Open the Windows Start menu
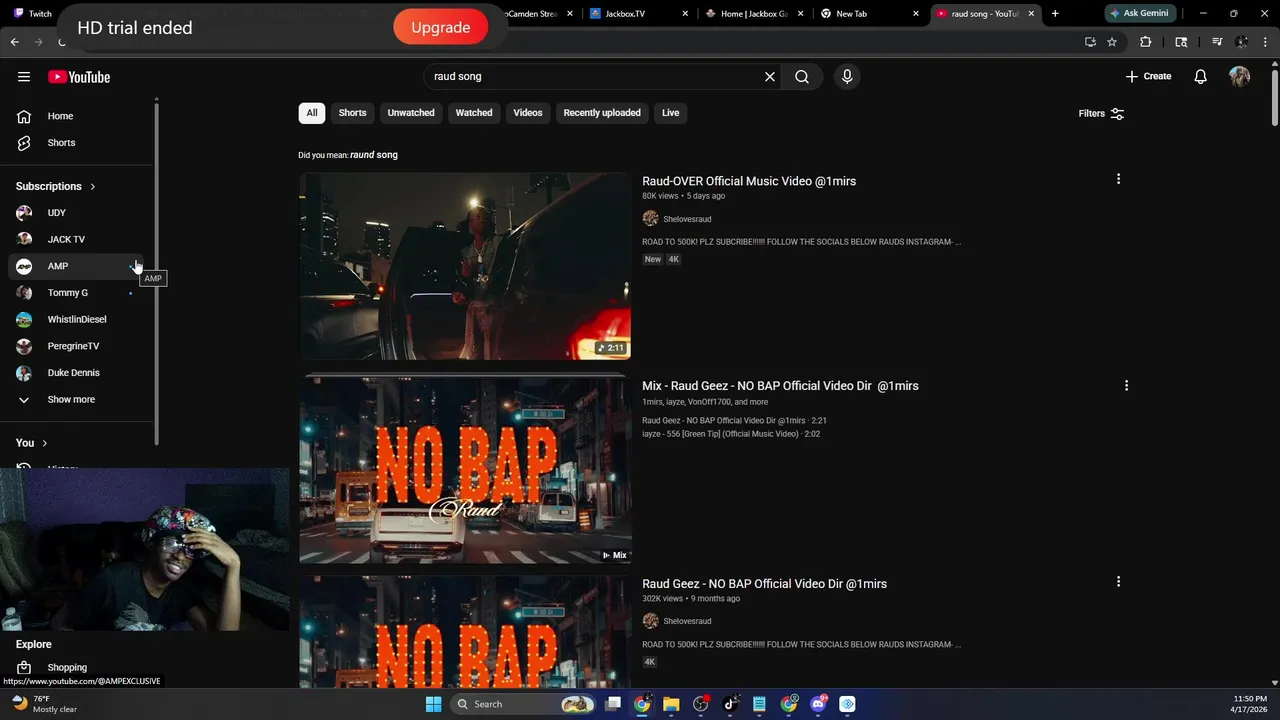The height and width of the screenshot is (720, 1280). coord(433,704)
